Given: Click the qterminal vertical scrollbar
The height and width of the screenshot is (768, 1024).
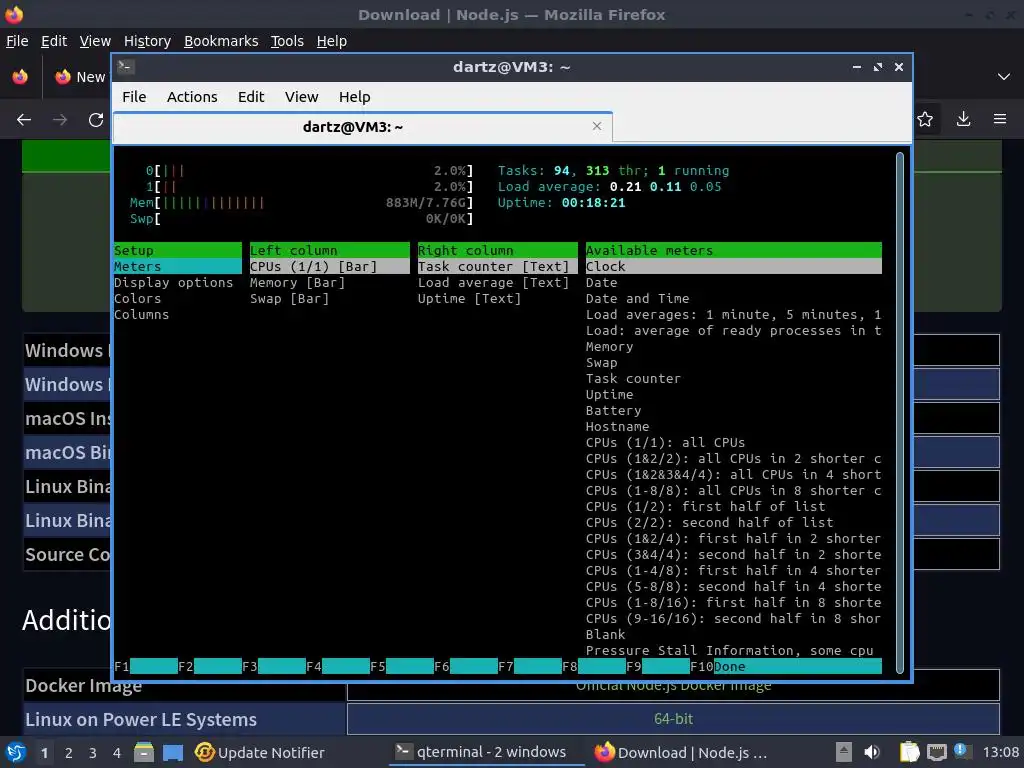Looking at the screenshot, I should coord(900,412).
